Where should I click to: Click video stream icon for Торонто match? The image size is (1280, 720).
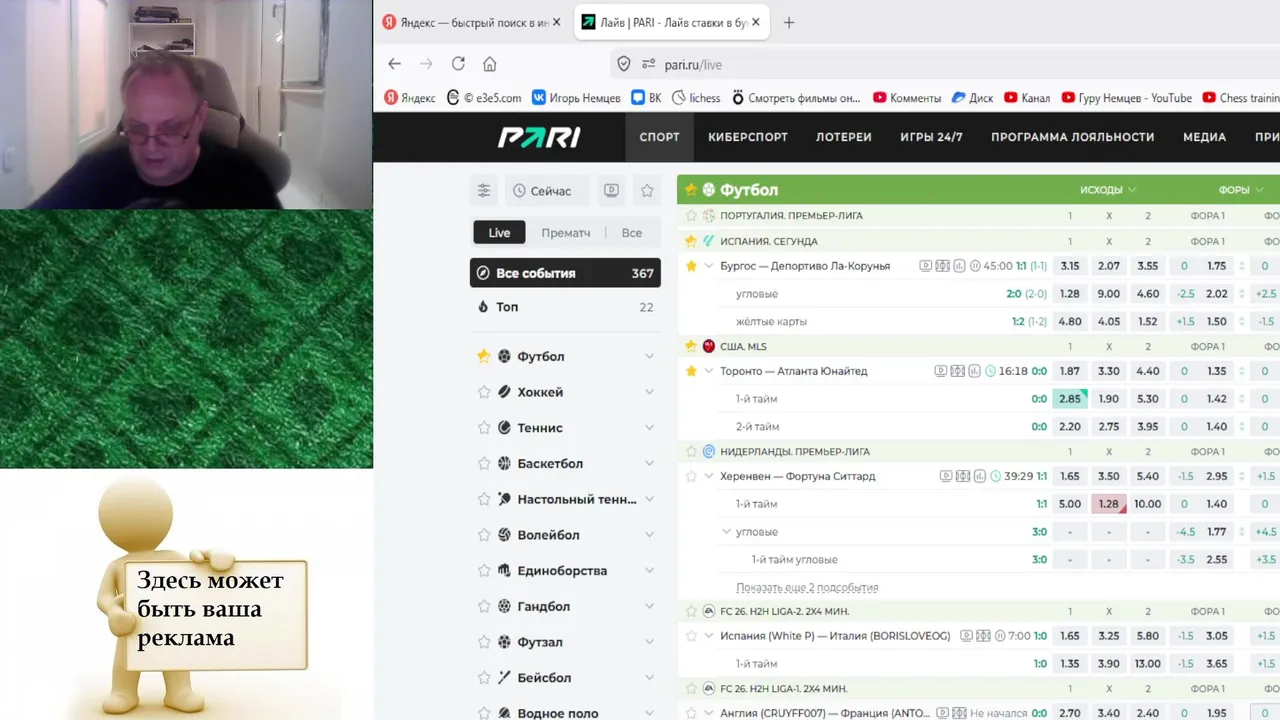pos(941,371)
